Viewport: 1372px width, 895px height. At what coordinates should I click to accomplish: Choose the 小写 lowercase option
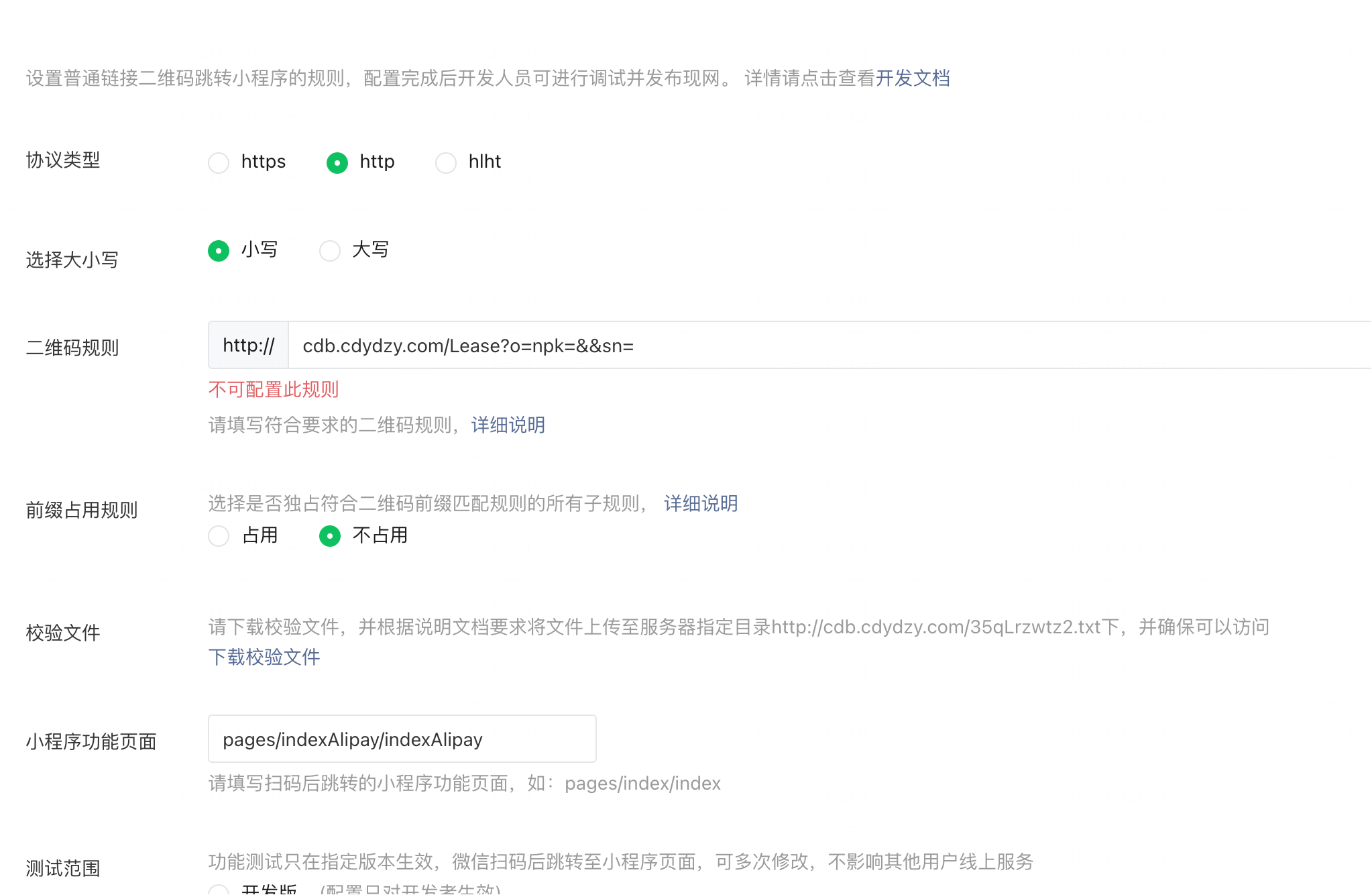(x=219, y=251)
